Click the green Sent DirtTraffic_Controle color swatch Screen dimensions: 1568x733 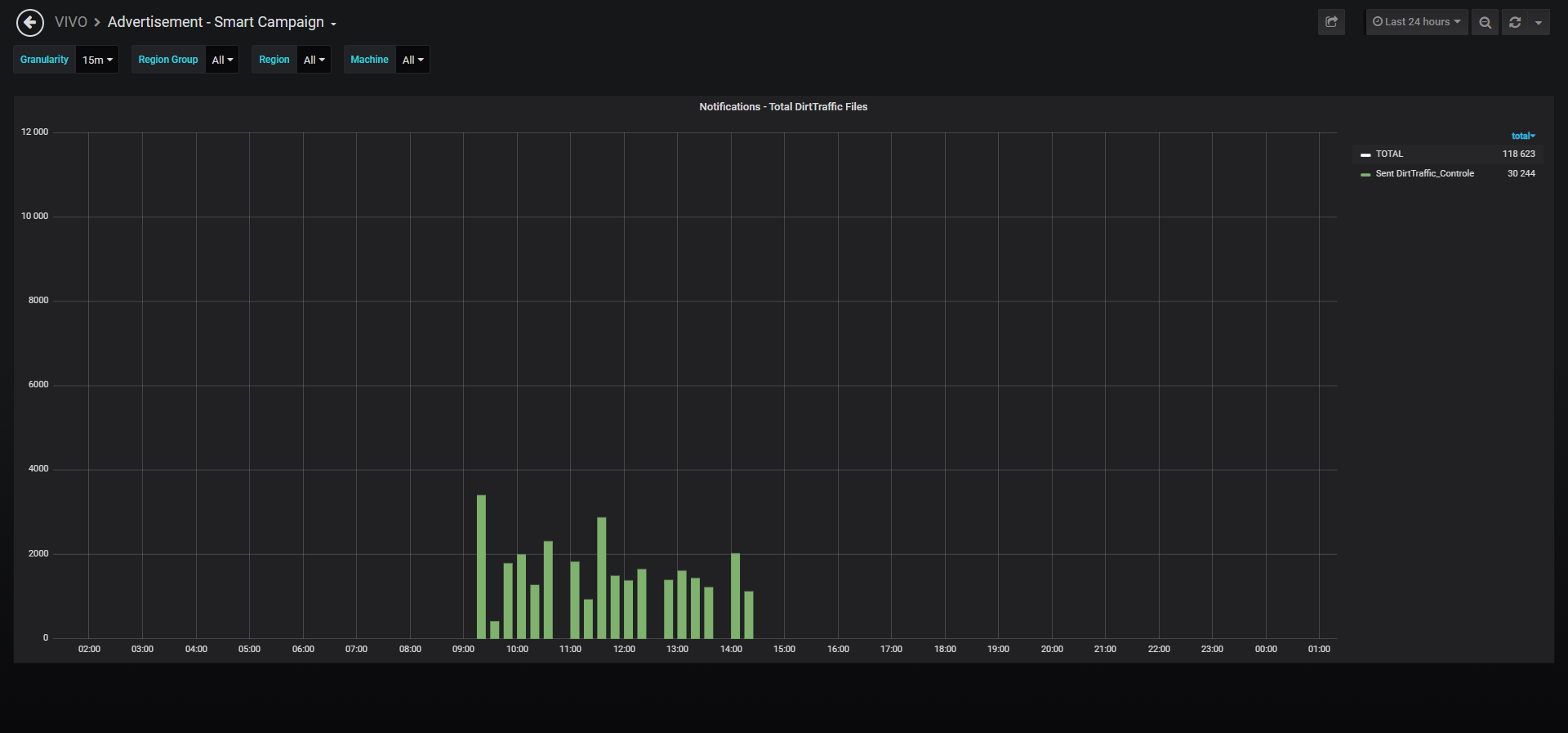(1365, 174)
